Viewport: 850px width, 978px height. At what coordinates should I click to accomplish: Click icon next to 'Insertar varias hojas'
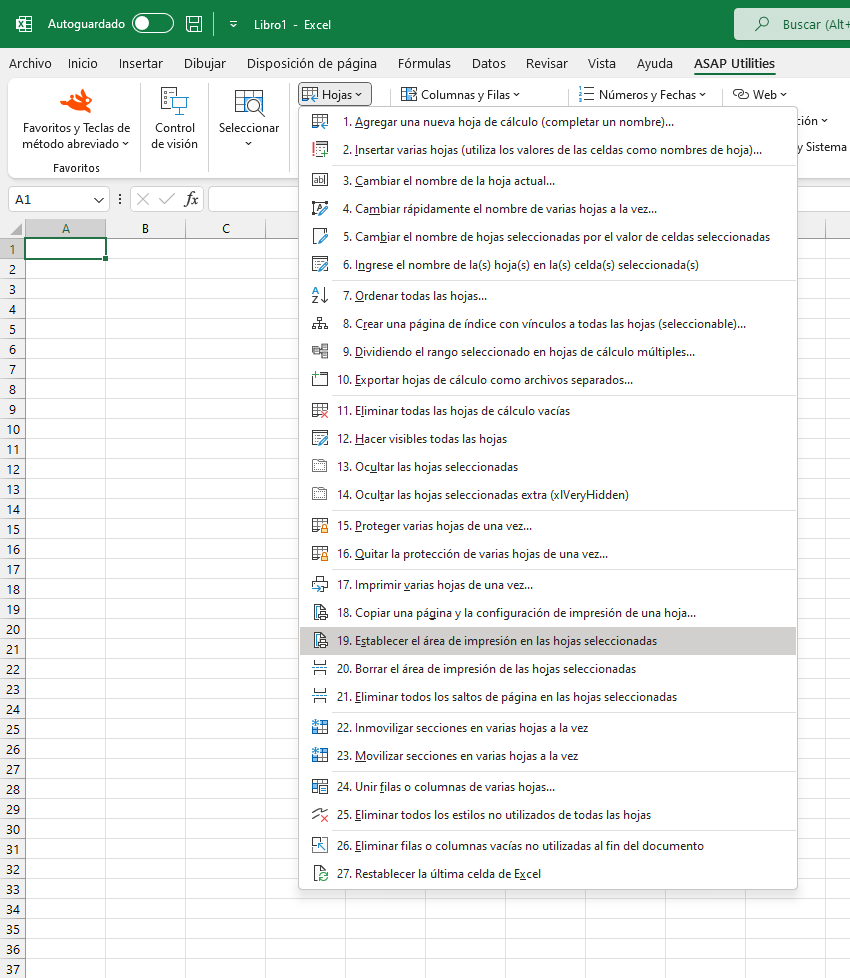(x=320, y=150)
